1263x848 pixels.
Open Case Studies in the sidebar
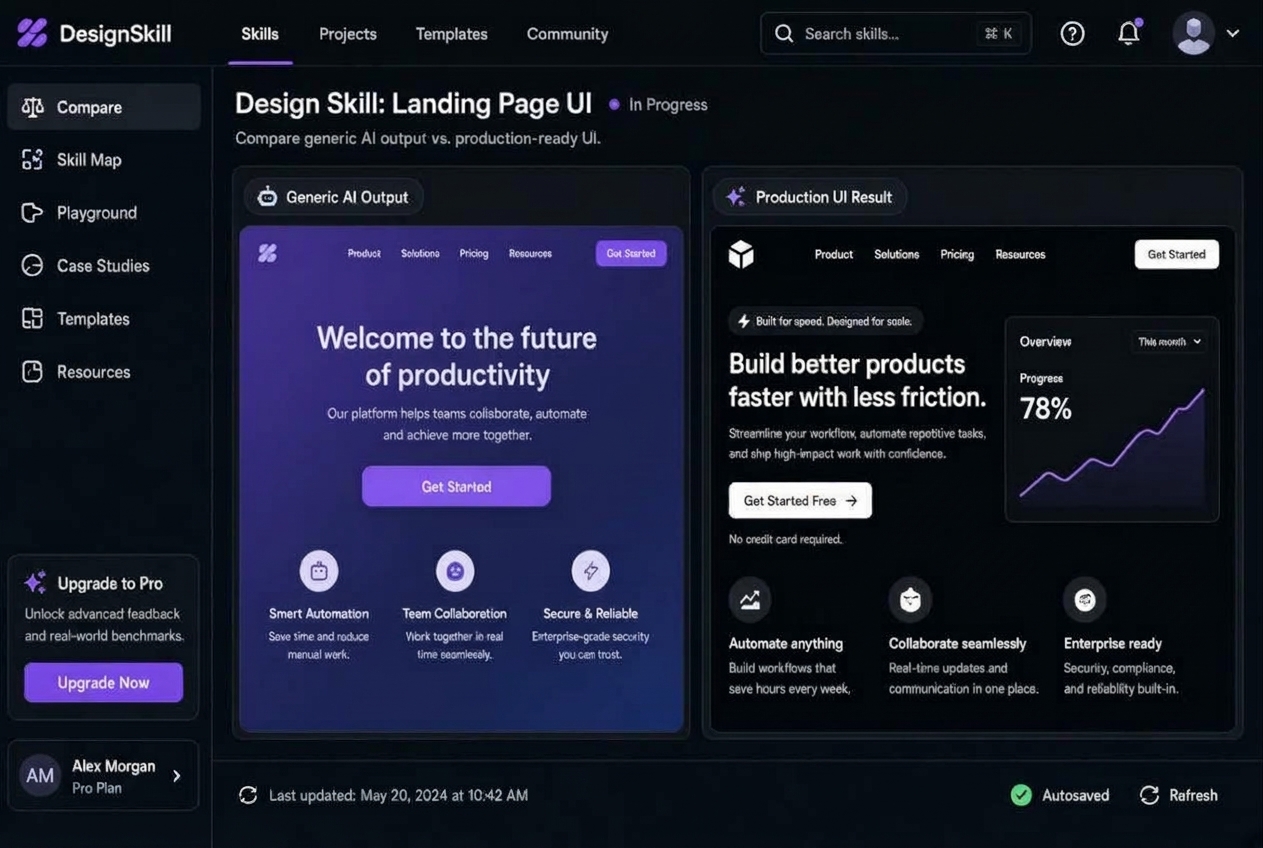(104, 266)
